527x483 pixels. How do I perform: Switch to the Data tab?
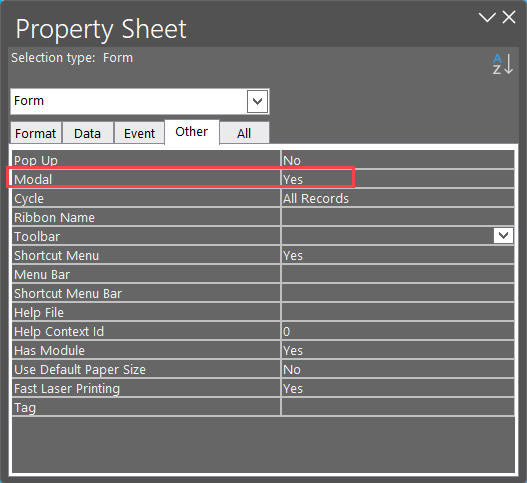[88, 133]
